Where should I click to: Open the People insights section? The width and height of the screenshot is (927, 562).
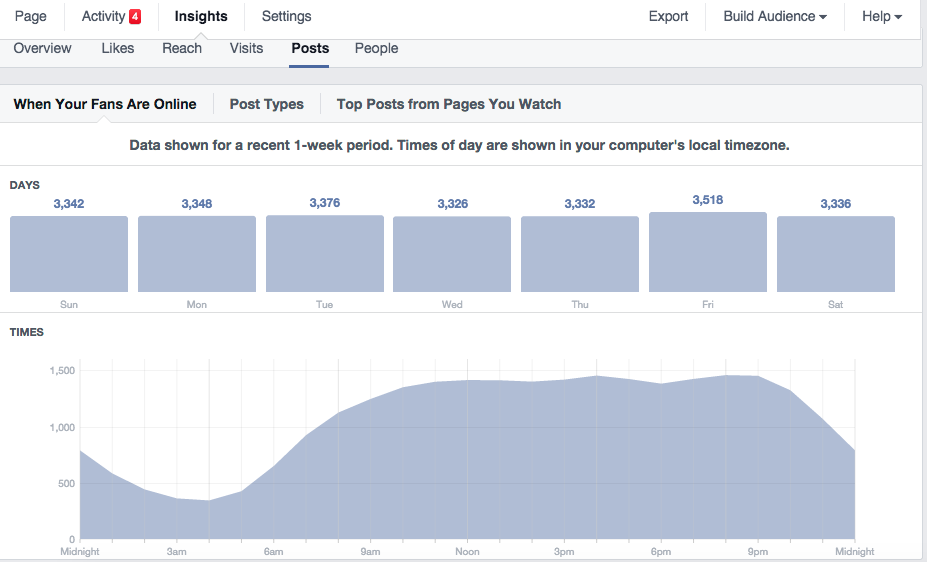376,48
